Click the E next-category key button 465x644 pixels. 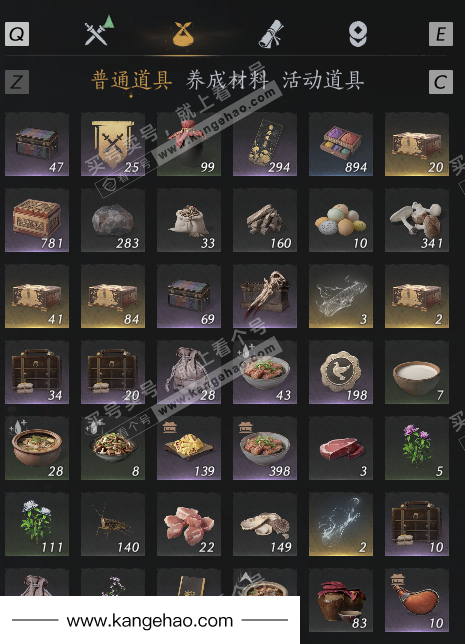pyautogui.click(x=441, y=34)
